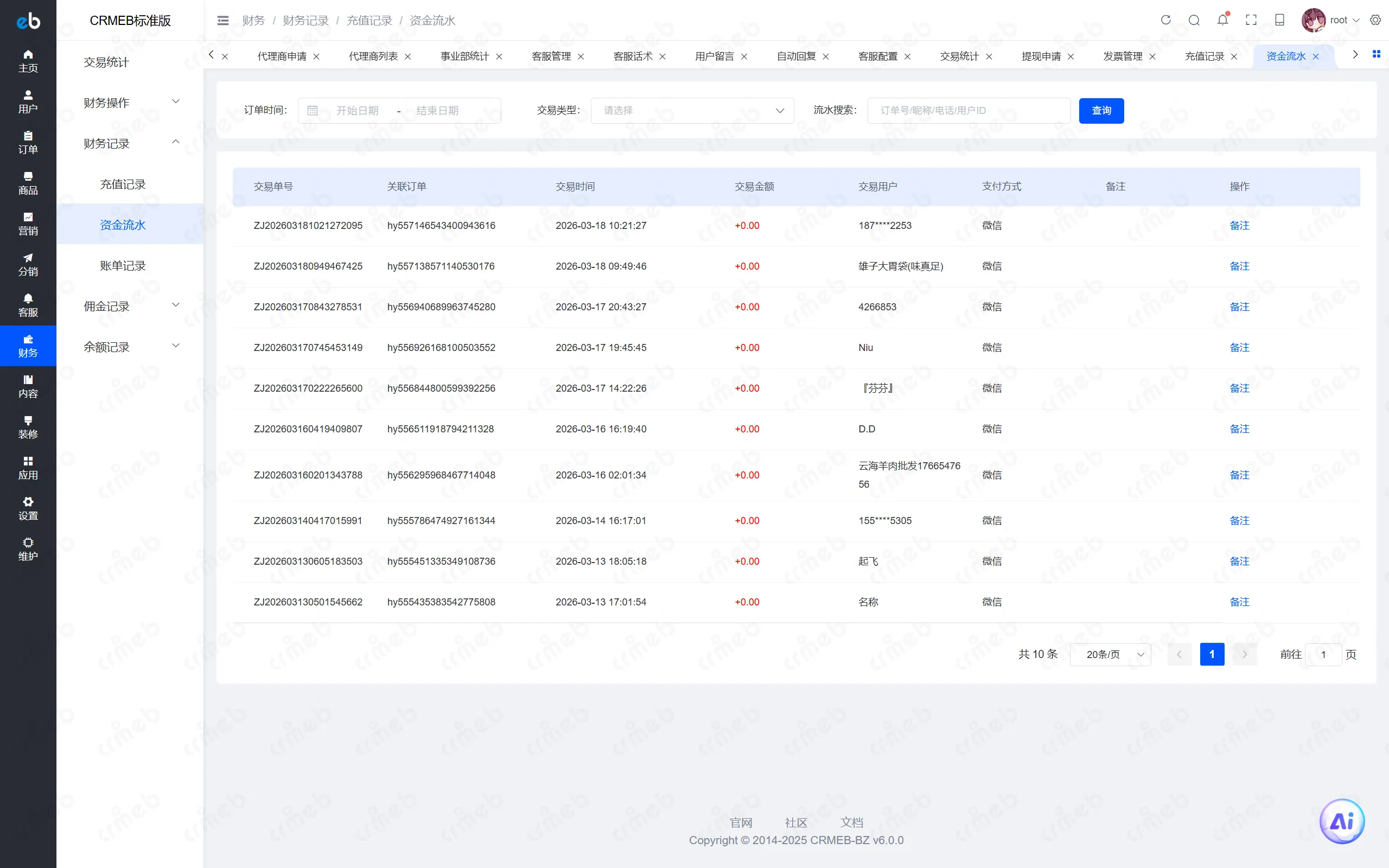Open the 文档 footer link
Image resolution: width=1389 pixels, height=868 pixels.
(x=851, y=822)
